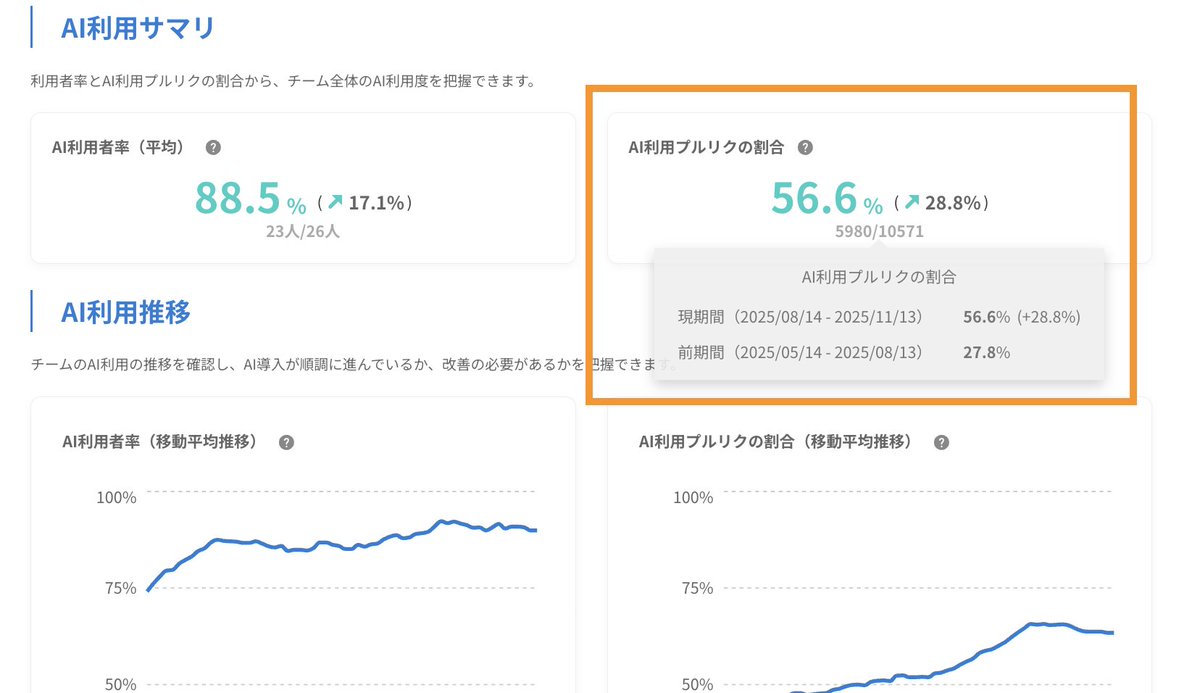The image size is (1200, 693).
Task: Click the 75% axis label in AI利用プルリク chart
Action: (x=696, y=588)
